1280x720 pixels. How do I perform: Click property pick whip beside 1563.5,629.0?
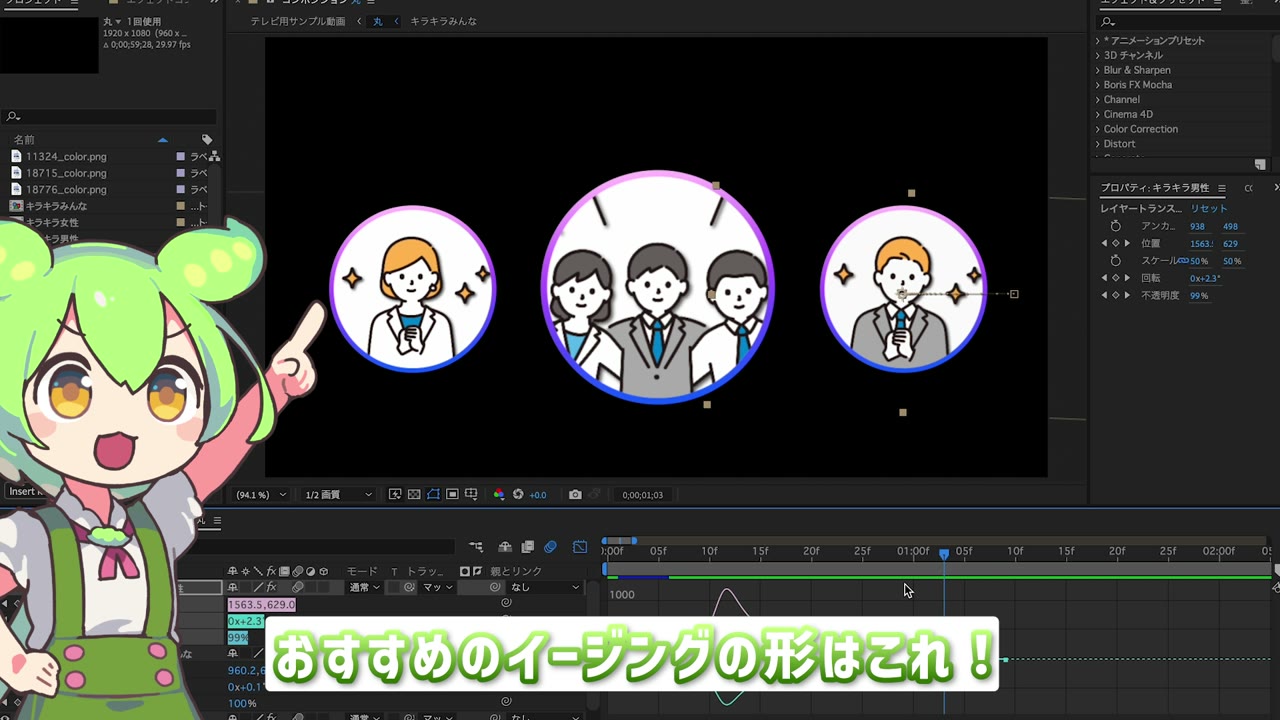(506, 603)
